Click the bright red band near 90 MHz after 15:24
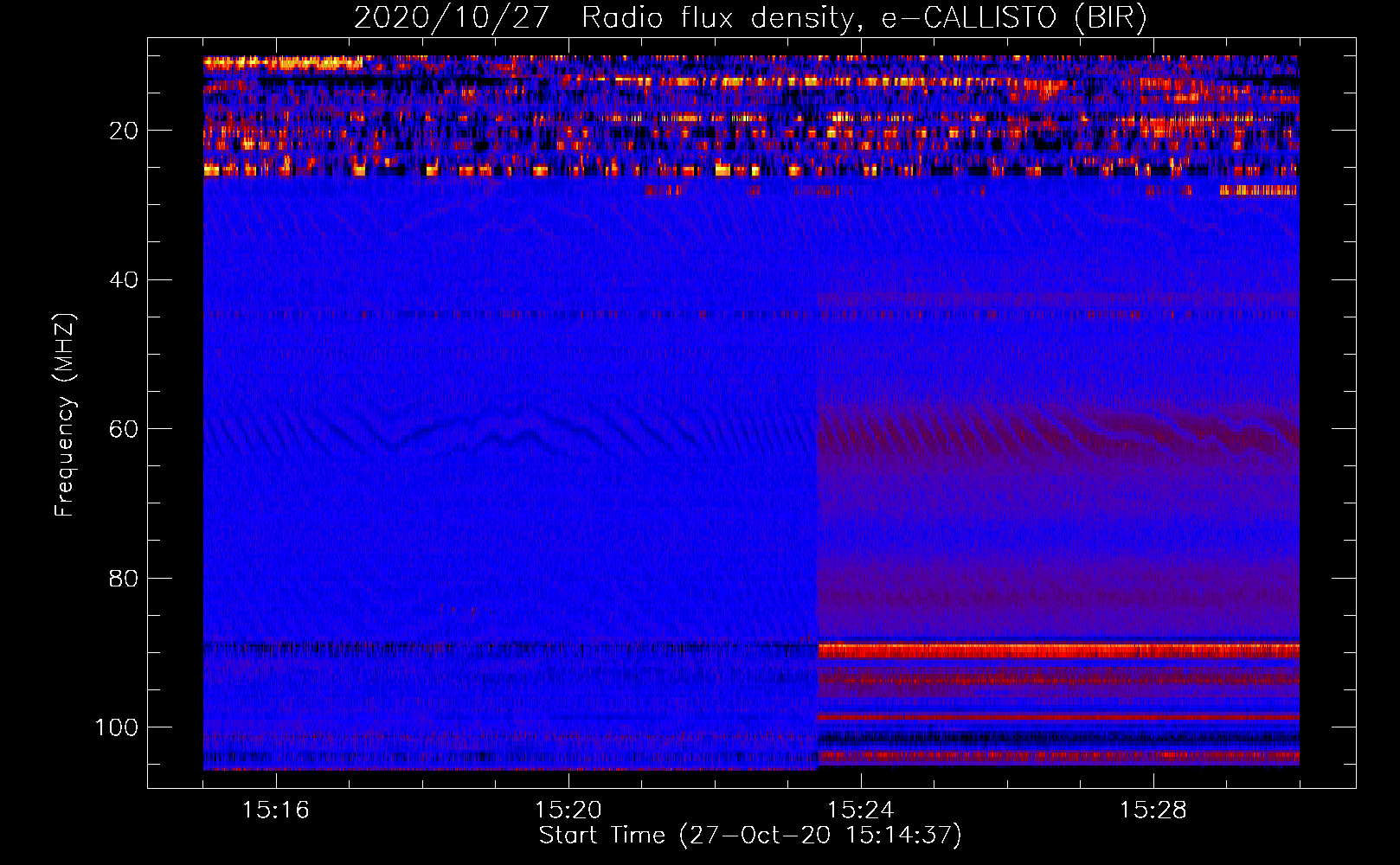This screenshot has height=865, width=1400. [1058, 650]
